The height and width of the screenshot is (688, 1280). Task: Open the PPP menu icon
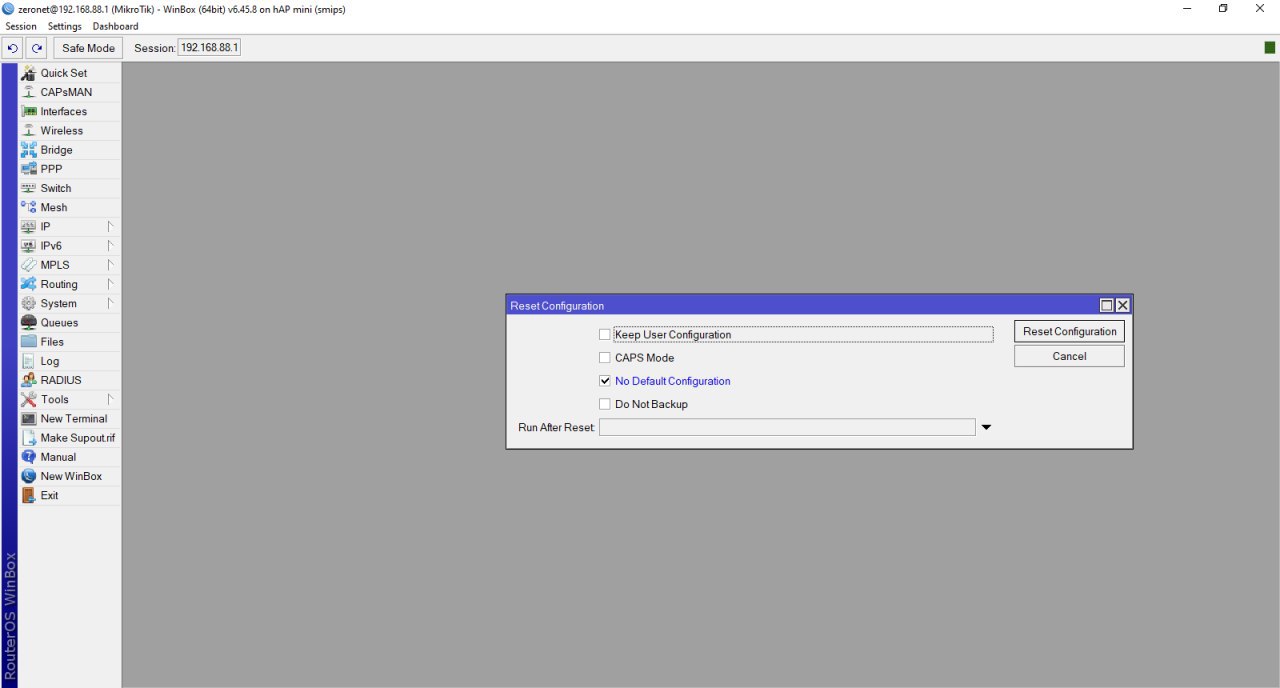click(x=29, y=169)
